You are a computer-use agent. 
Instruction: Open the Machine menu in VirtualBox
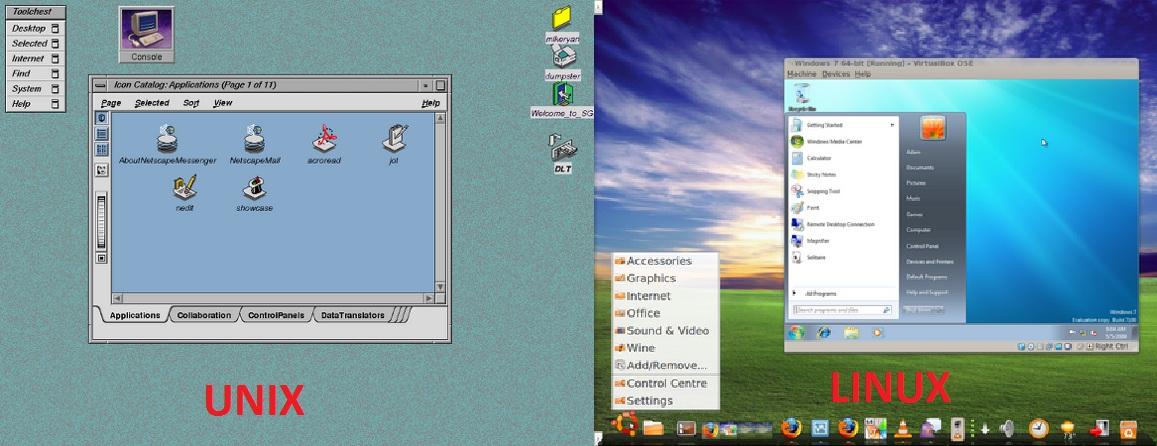(801, 74)
